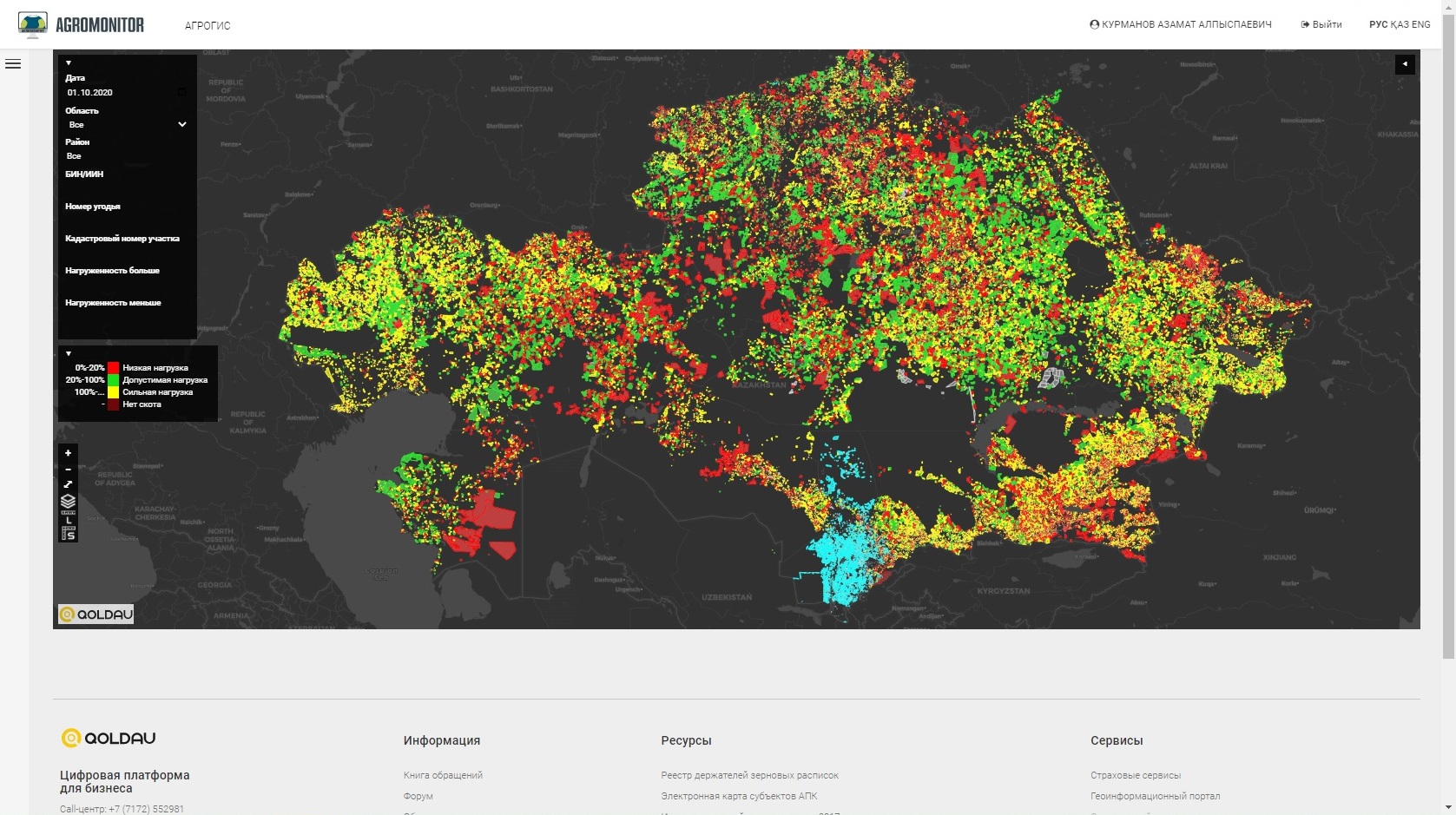Open the date calendar picker
Image resolution: width=1456 pixels, height=815 pixels.
(x=181, y=93)
